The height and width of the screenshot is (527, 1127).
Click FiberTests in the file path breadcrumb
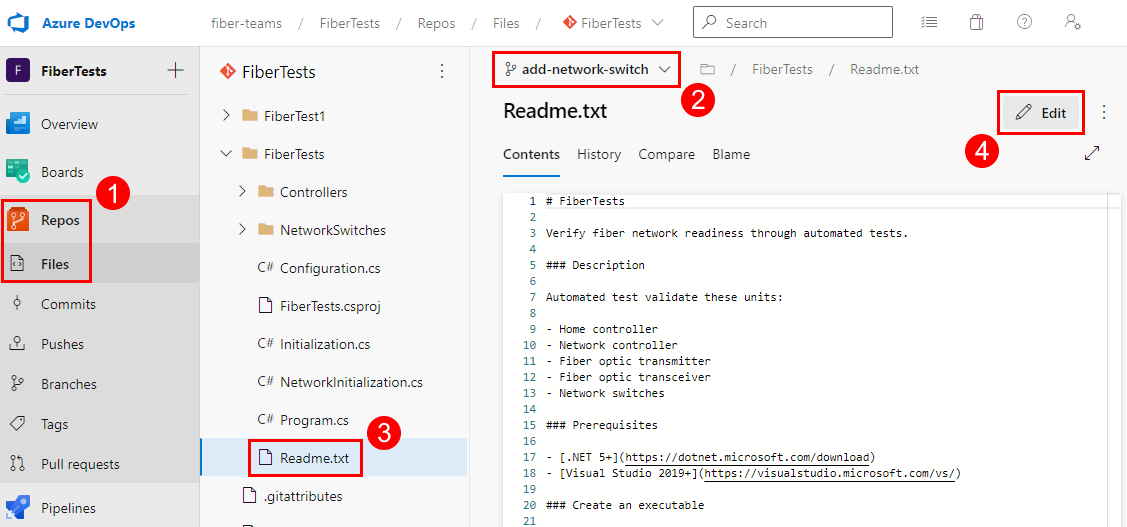783,70
